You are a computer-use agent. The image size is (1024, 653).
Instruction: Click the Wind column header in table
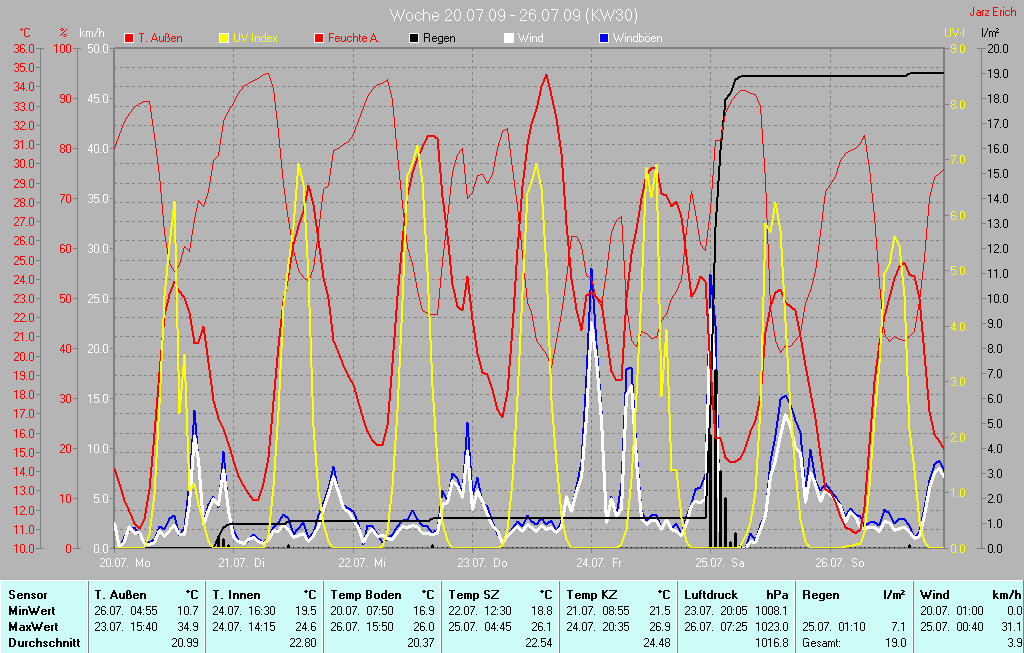coord(935,595)
